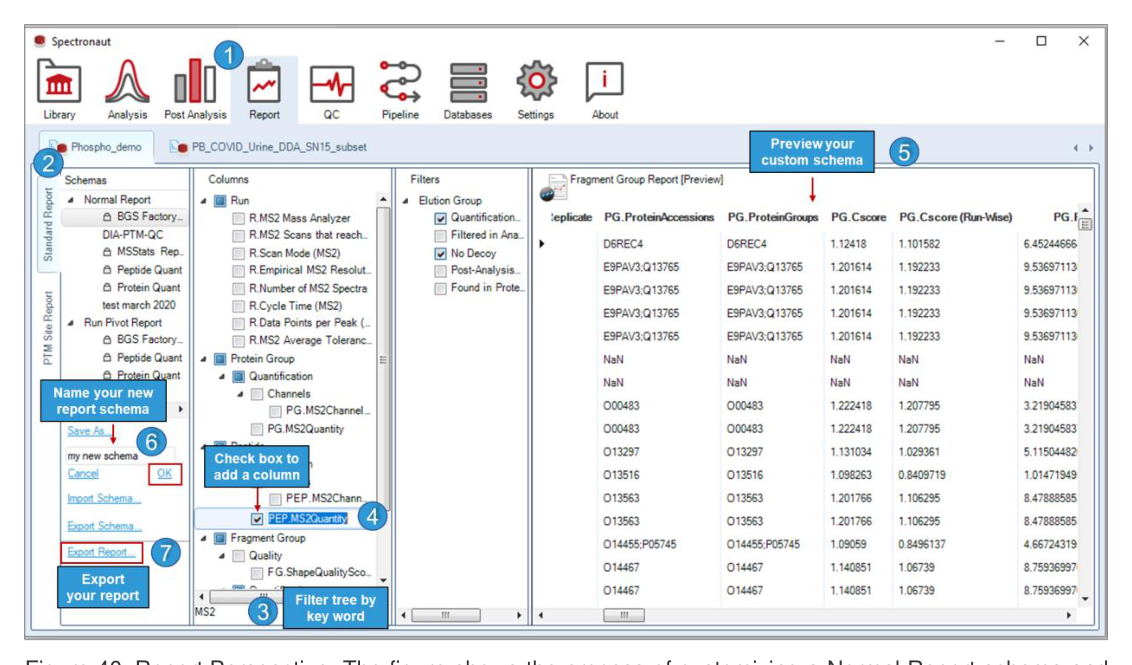This screenshot has height=665, width=1132.
Task: Switch to the Analysis perspective
Action: click(127, 89)
